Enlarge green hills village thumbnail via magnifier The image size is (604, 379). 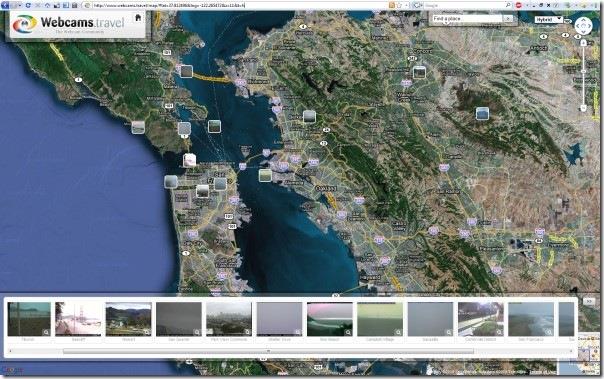tap(146, 332)
